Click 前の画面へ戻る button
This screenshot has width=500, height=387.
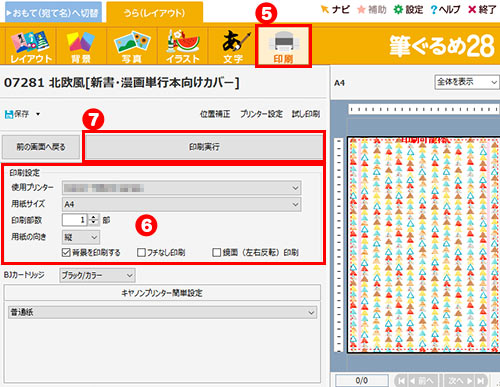pos(41,147)
